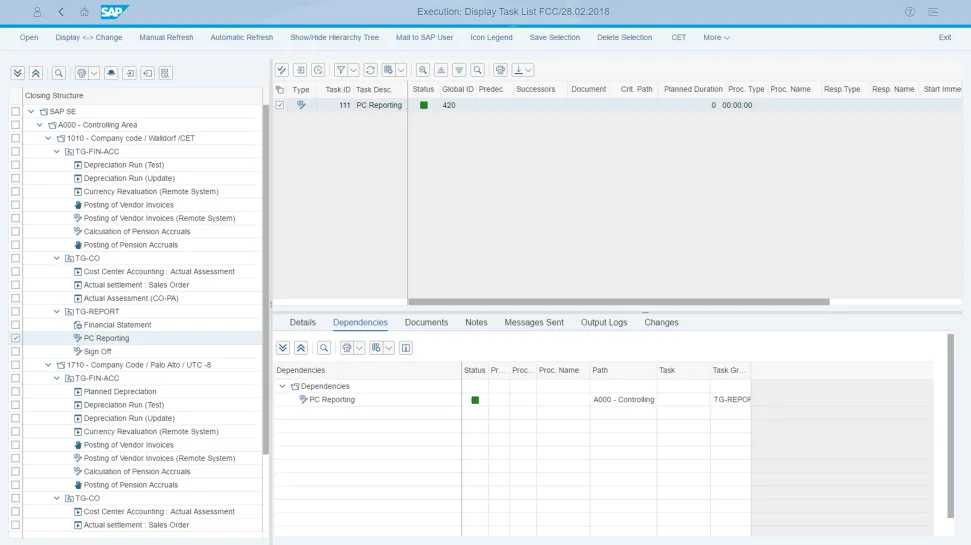Image resolution: width=971 pixels, height=545 pixels.
Task: Collapse all nodes in Dependencies toolbar
Action: [300, 348]
